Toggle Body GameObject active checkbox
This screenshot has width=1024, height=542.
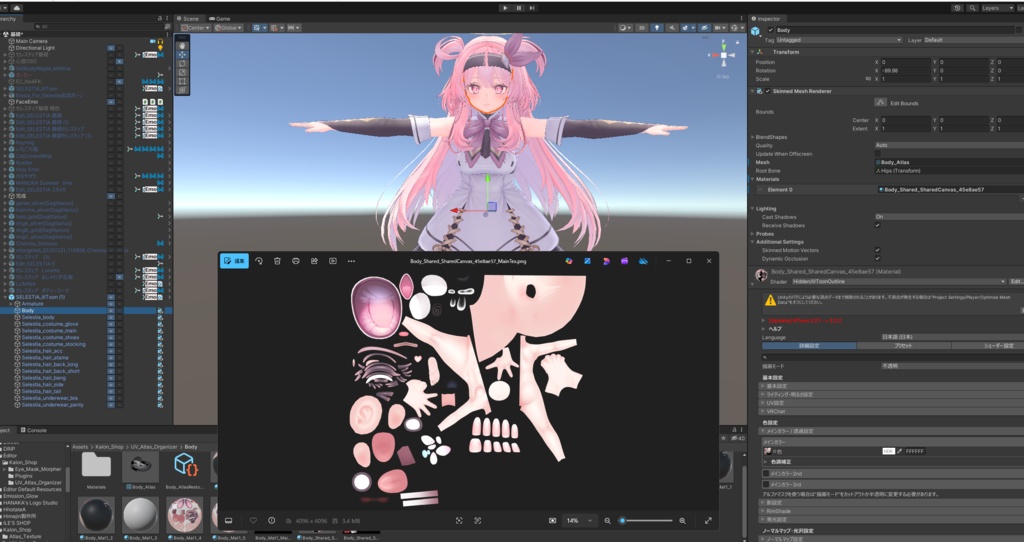coord(771,30)
